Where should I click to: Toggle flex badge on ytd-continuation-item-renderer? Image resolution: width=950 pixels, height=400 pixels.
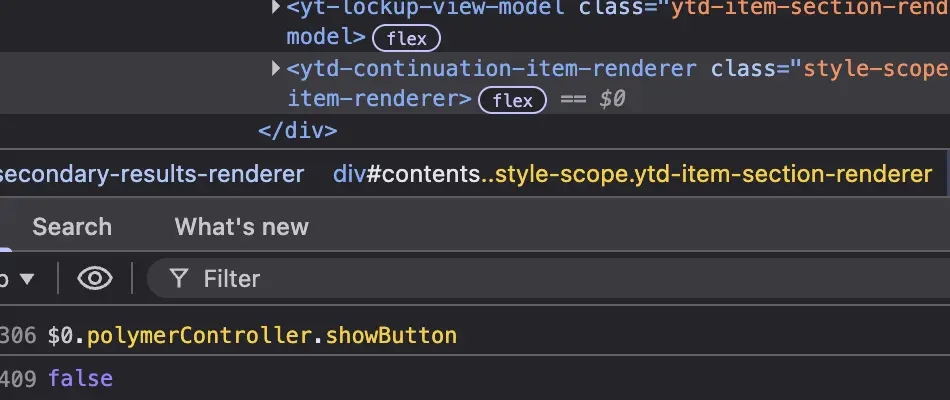(512, 100)
